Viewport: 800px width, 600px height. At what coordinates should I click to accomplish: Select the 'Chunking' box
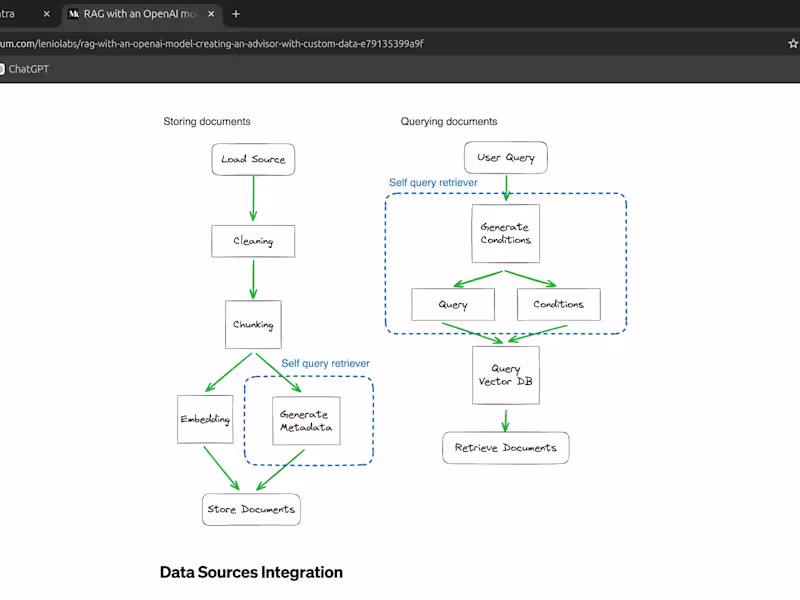[x=253, y=324]
